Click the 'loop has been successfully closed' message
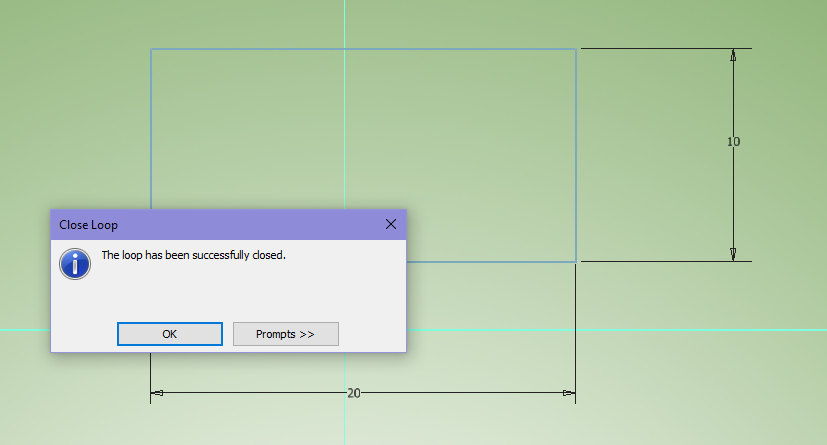 194,255
